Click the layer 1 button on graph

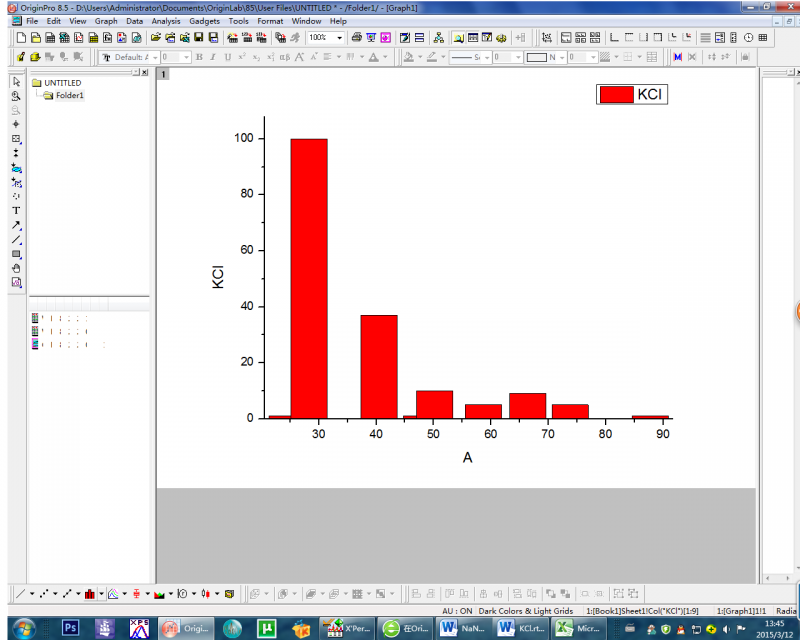(163, 75)
